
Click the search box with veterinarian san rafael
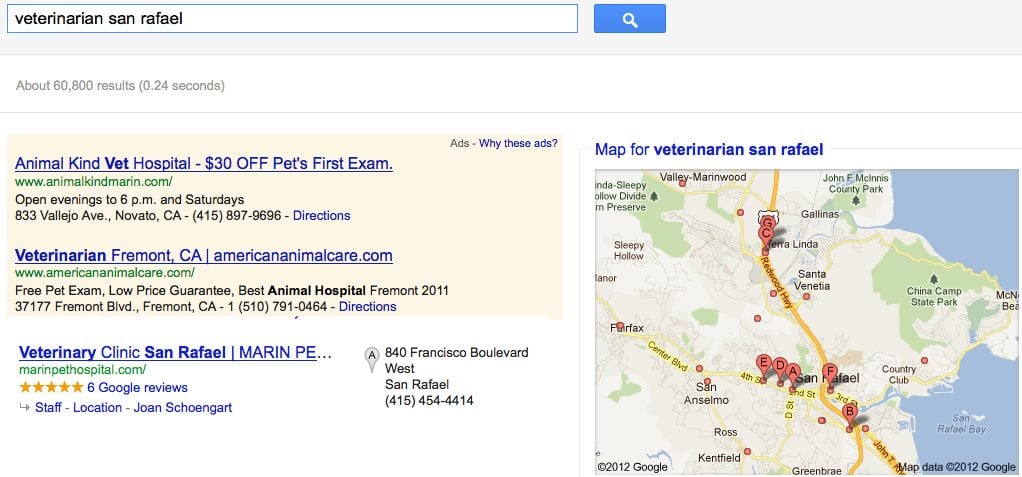point(292,18)
